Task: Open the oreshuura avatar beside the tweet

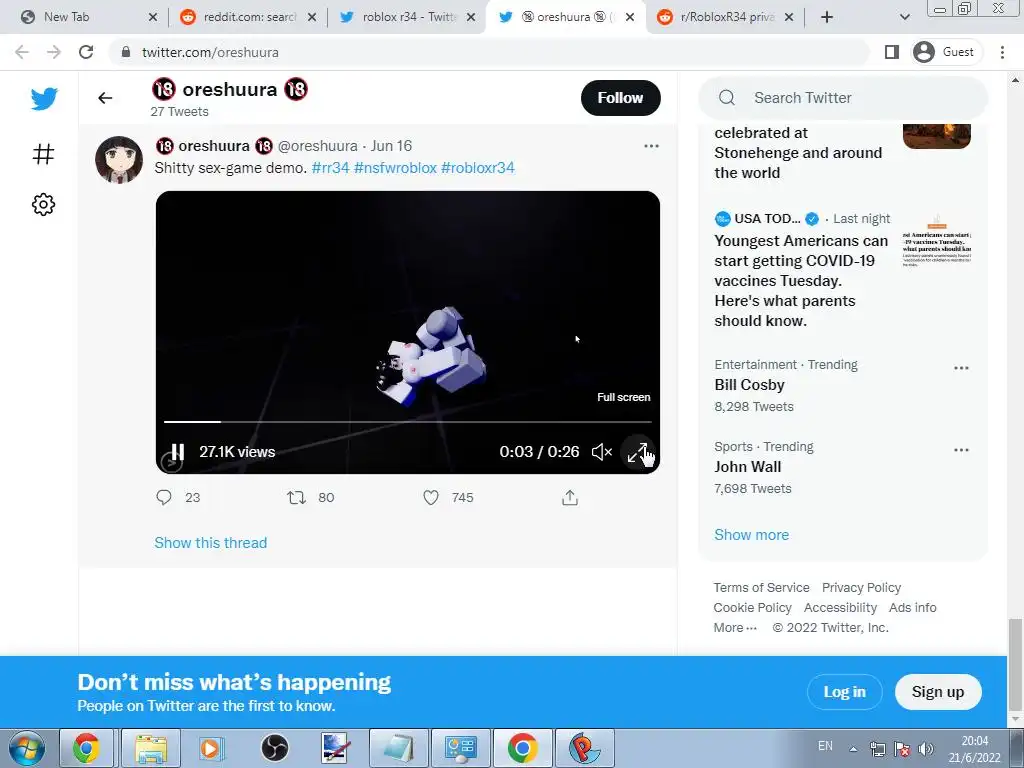Action: click(x=119, y=159)
